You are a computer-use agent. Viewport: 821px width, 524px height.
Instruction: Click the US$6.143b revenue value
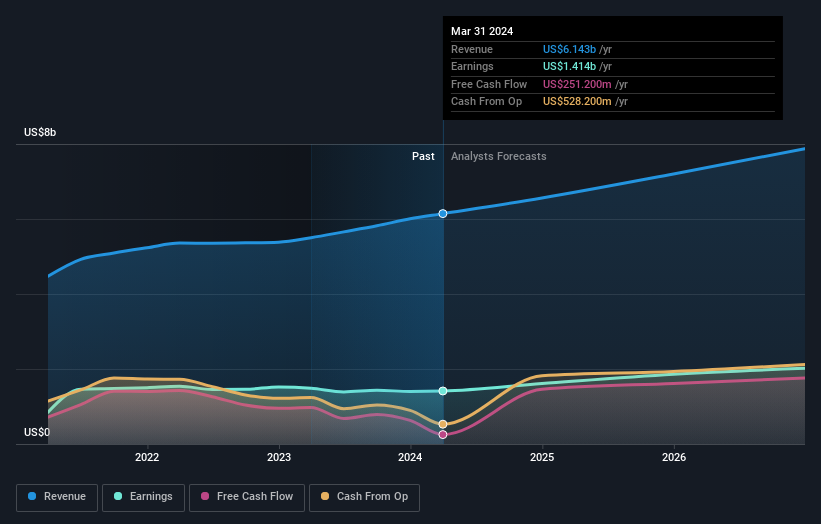click(x=569, y=49)
